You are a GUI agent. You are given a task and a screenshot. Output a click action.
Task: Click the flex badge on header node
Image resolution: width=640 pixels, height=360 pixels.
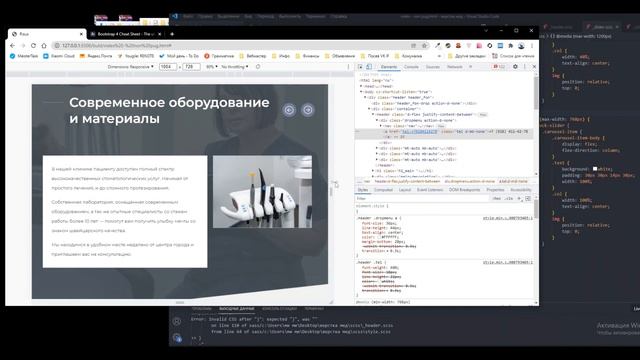pyautogui.click(x=483, y=115)
